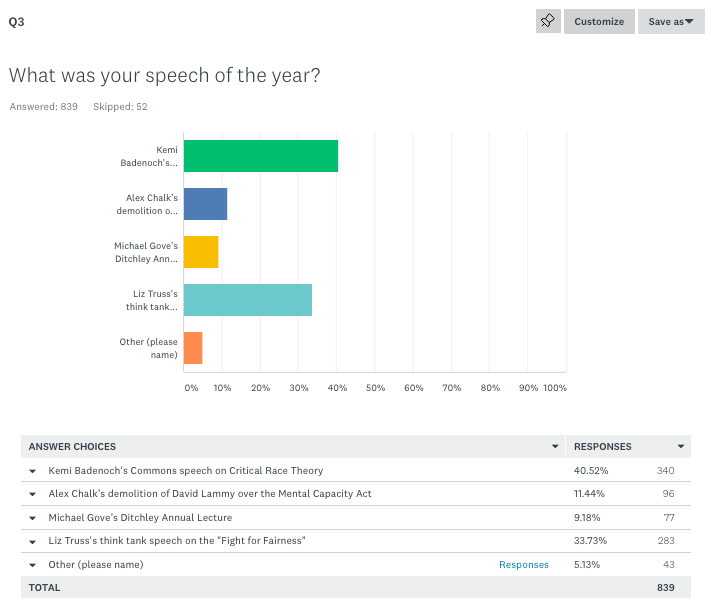Open the Customize chart options
This screenshot has width=711, height=609.
pos(599,21)
